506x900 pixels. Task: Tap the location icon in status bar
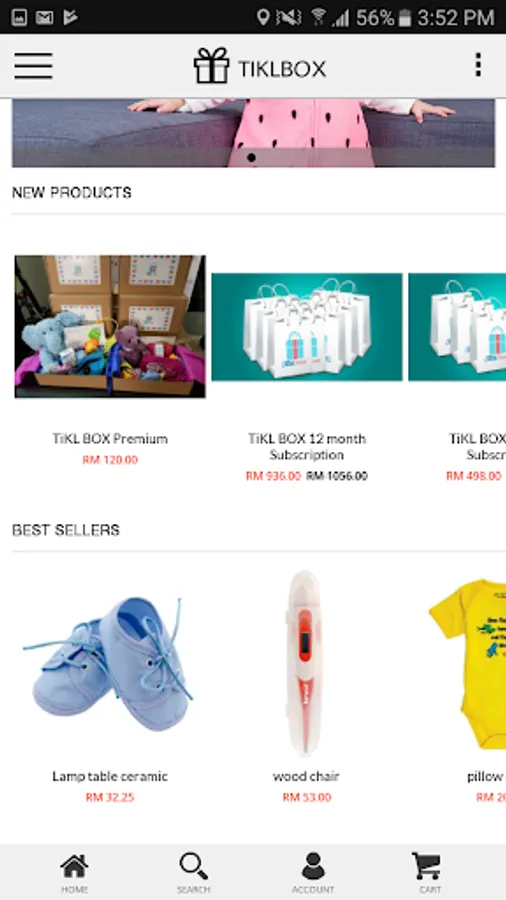263,17
